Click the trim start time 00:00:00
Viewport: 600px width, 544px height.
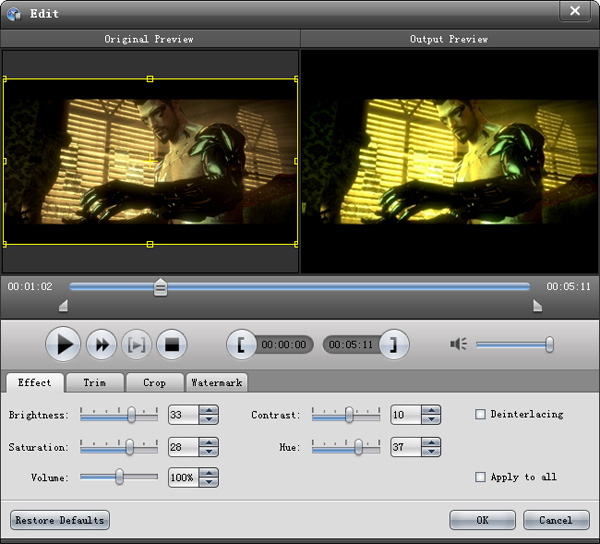click(284, 345)
